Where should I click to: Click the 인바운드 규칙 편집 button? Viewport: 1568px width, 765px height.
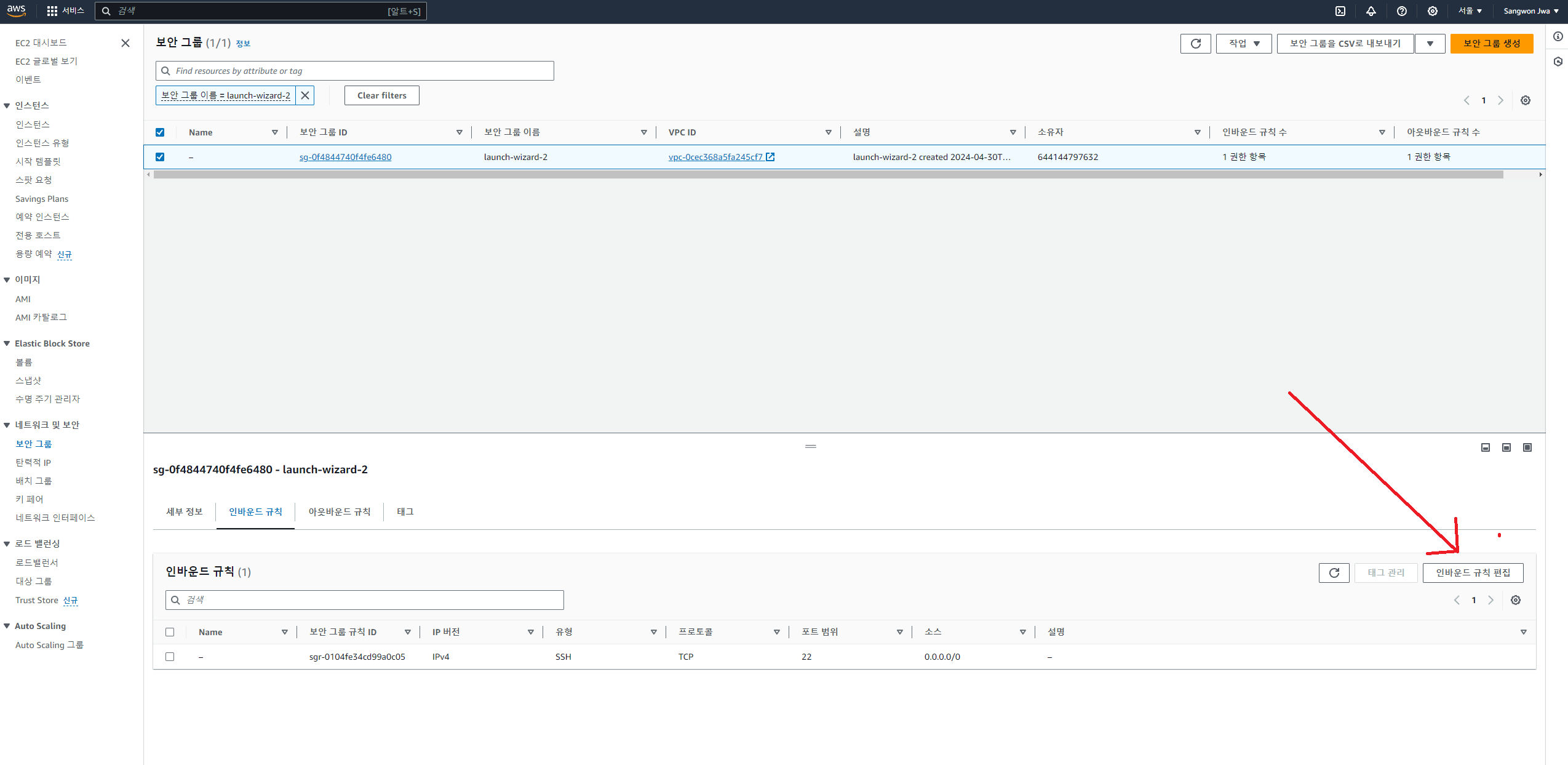click(x=1473, y=573)
